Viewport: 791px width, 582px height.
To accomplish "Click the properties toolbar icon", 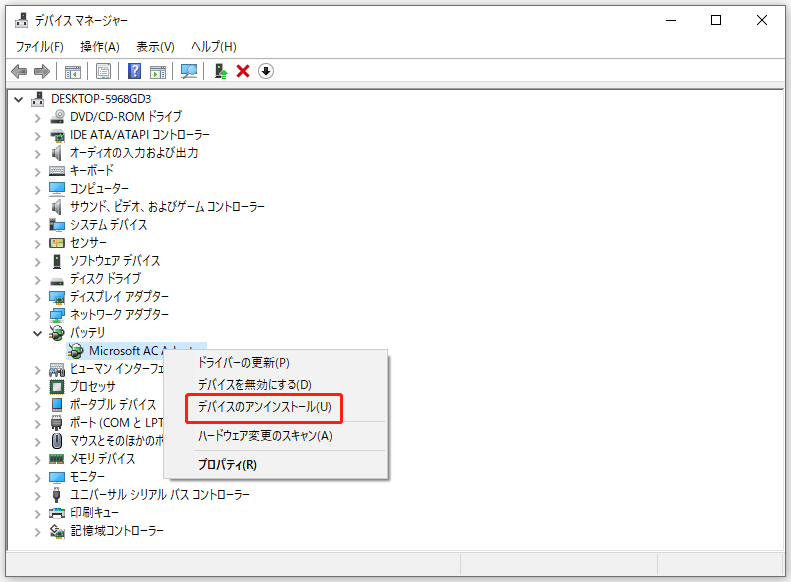I will point(103,71).
